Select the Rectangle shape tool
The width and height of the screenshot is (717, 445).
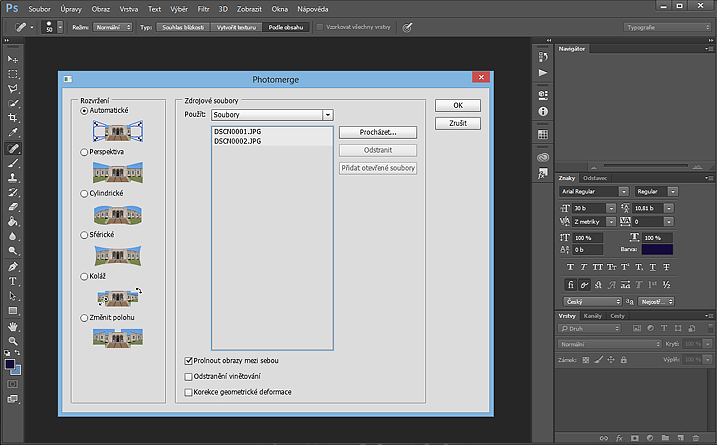pyautogui.click(x=13, y=311)
